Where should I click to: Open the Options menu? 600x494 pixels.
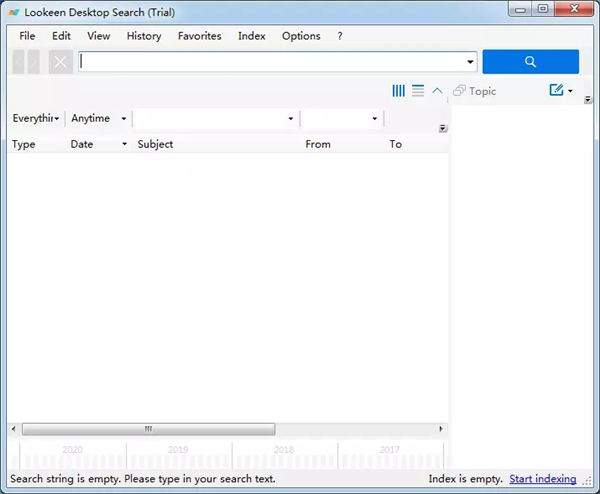[x=301, y=36]
